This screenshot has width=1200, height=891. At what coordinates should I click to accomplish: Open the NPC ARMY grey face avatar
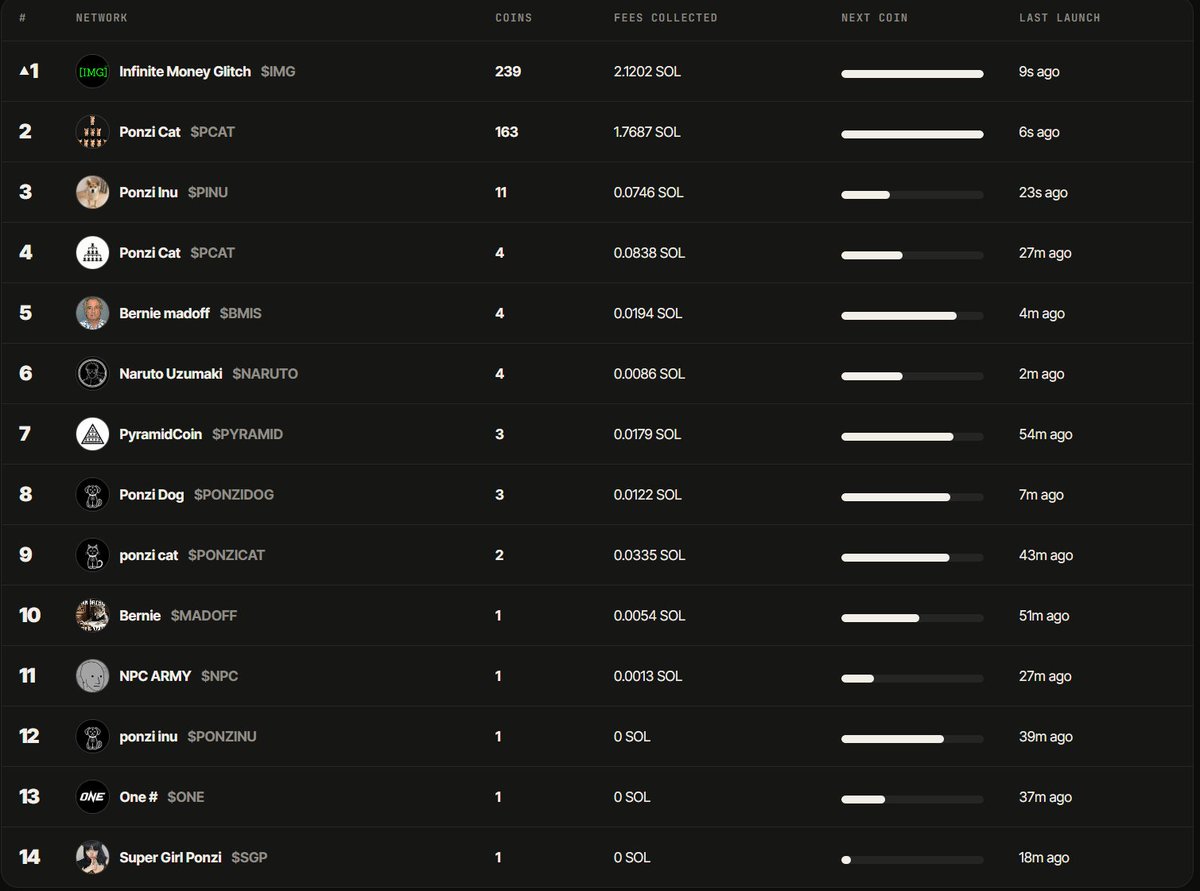tap(92, 676)
